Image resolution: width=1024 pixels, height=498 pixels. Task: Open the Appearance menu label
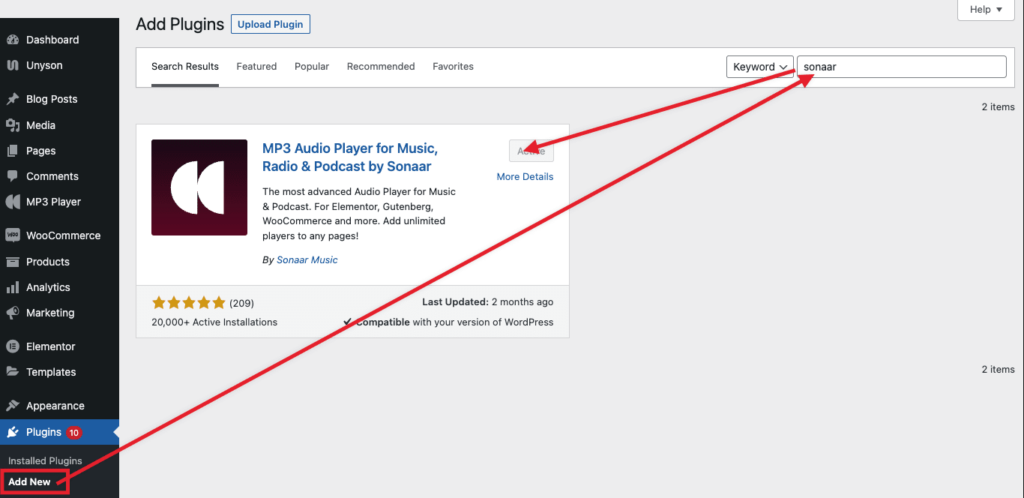point(56,406)
